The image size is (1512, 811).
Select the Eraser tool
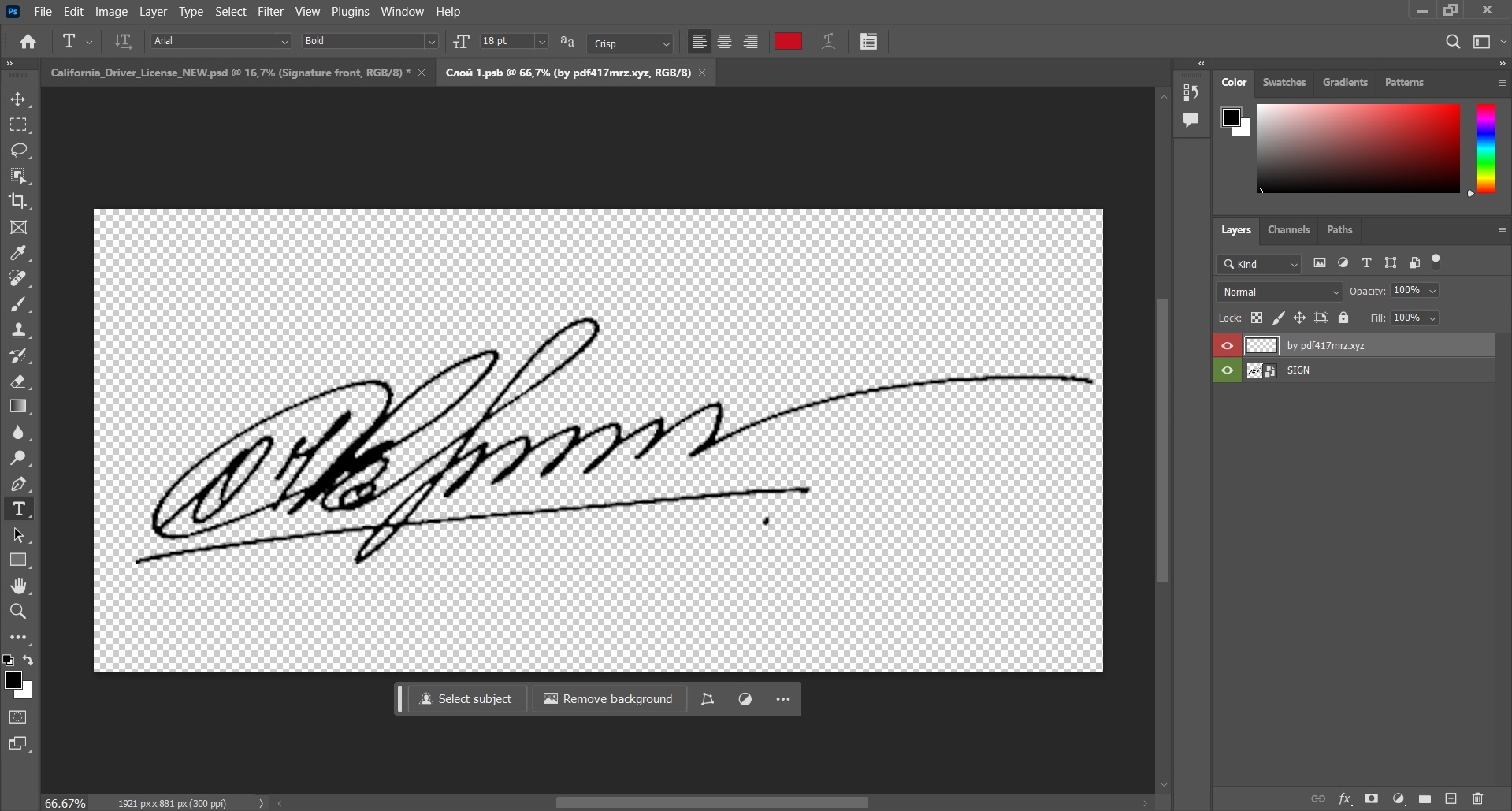[x=19, y=381]
